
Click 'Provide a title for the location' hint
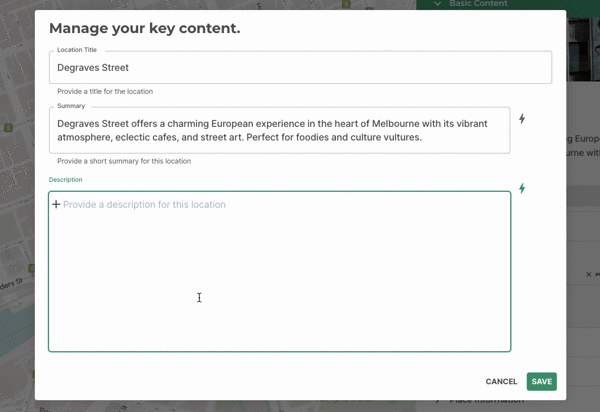pos(105,91)
